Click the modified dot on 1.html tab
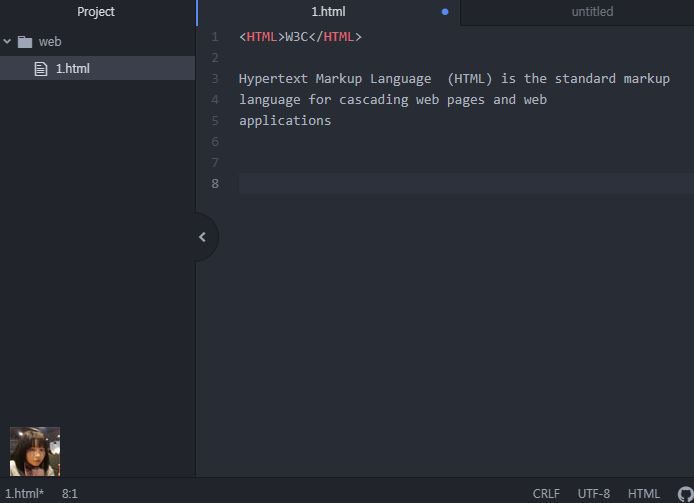 coord(445,12)
